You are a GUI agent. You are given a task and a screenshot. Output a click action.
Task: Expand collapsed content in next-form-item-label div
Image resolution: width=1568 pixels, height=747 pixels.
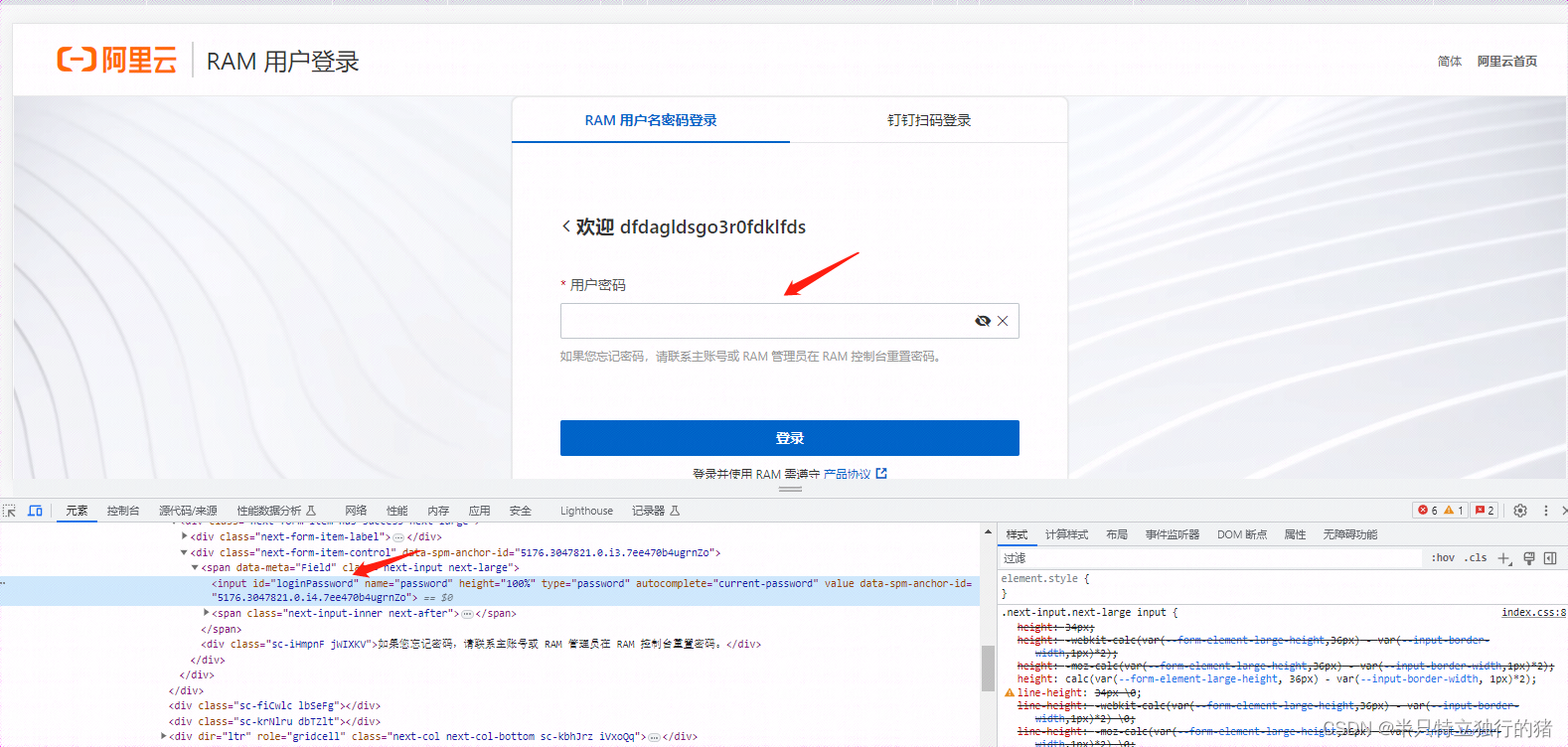click(x=398, y=536)
